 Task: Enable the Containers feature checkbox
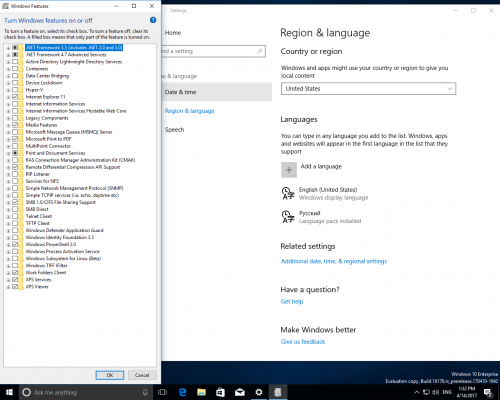(x=15, y=69)
